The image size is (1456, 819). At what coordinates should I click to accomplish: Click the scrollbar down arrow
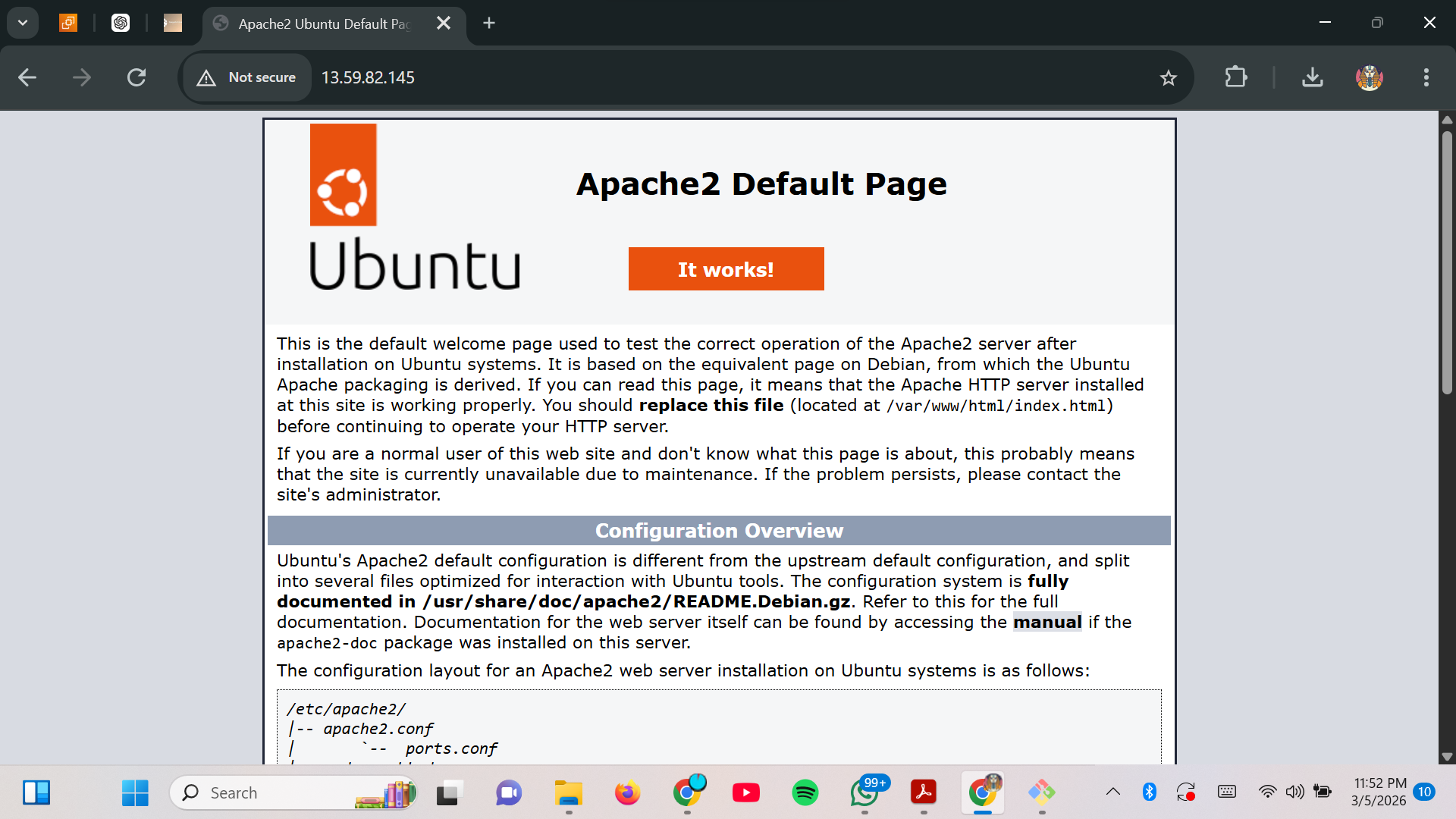[1447, 757]
